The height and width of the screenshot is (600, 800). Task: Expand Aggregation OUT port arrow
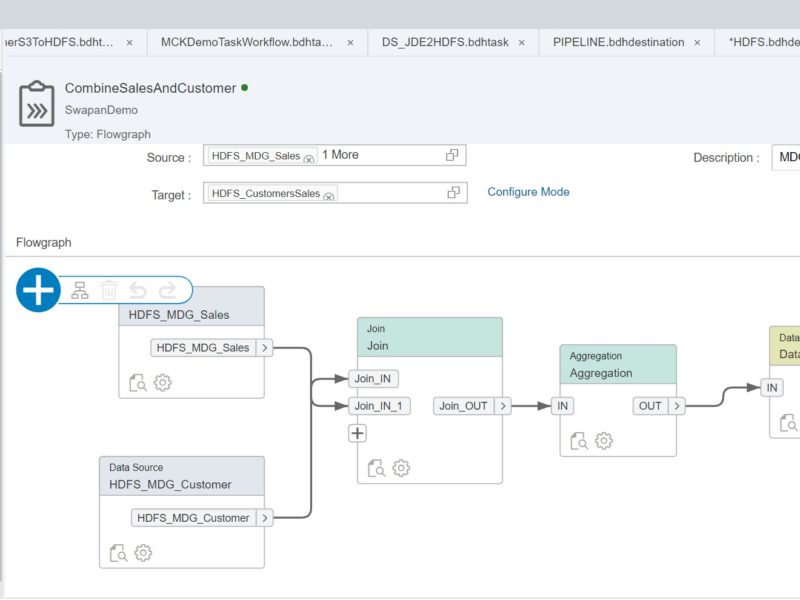pyautogui.click(x=677, y=406)
